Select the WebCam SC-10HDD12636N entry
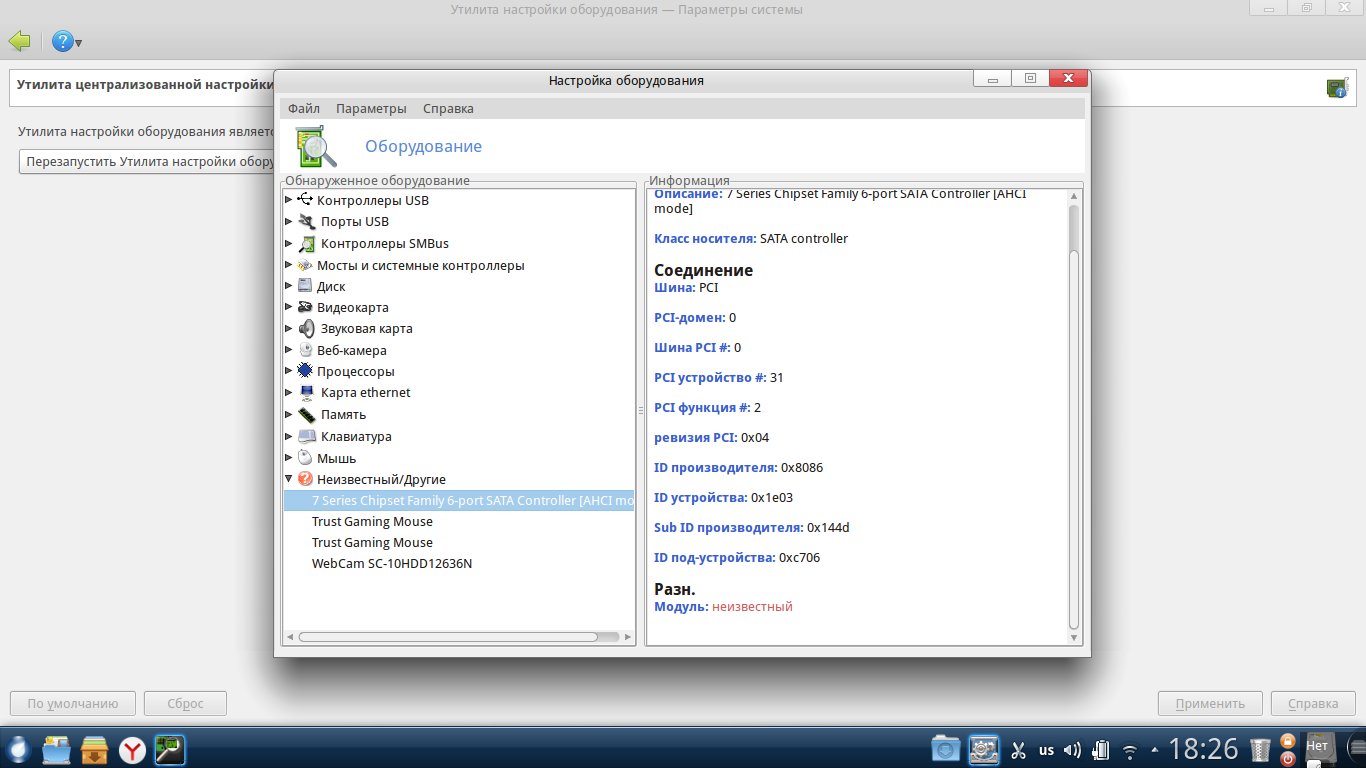Viewport: 1366px width, 768px height. pyautogui.click(x=392, y=563)
